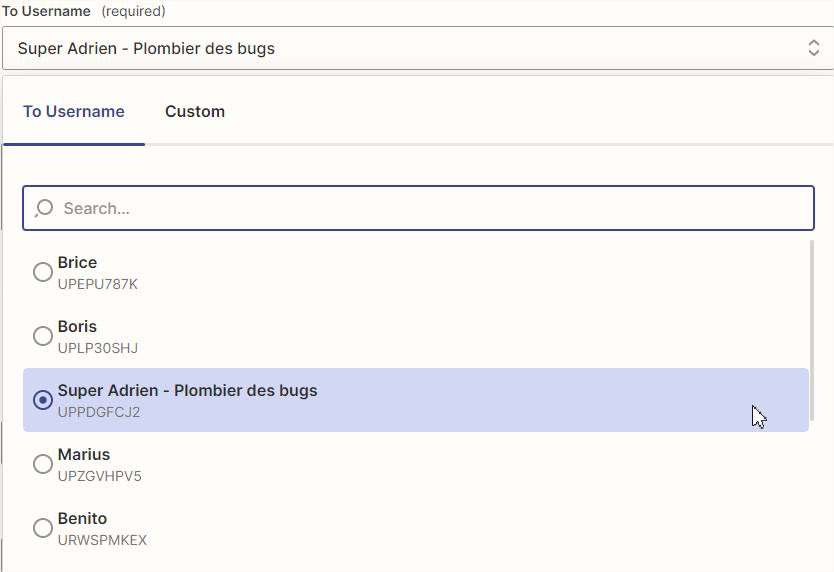Select the Boris radio button
834x572 pixels.
pos(43,336)
